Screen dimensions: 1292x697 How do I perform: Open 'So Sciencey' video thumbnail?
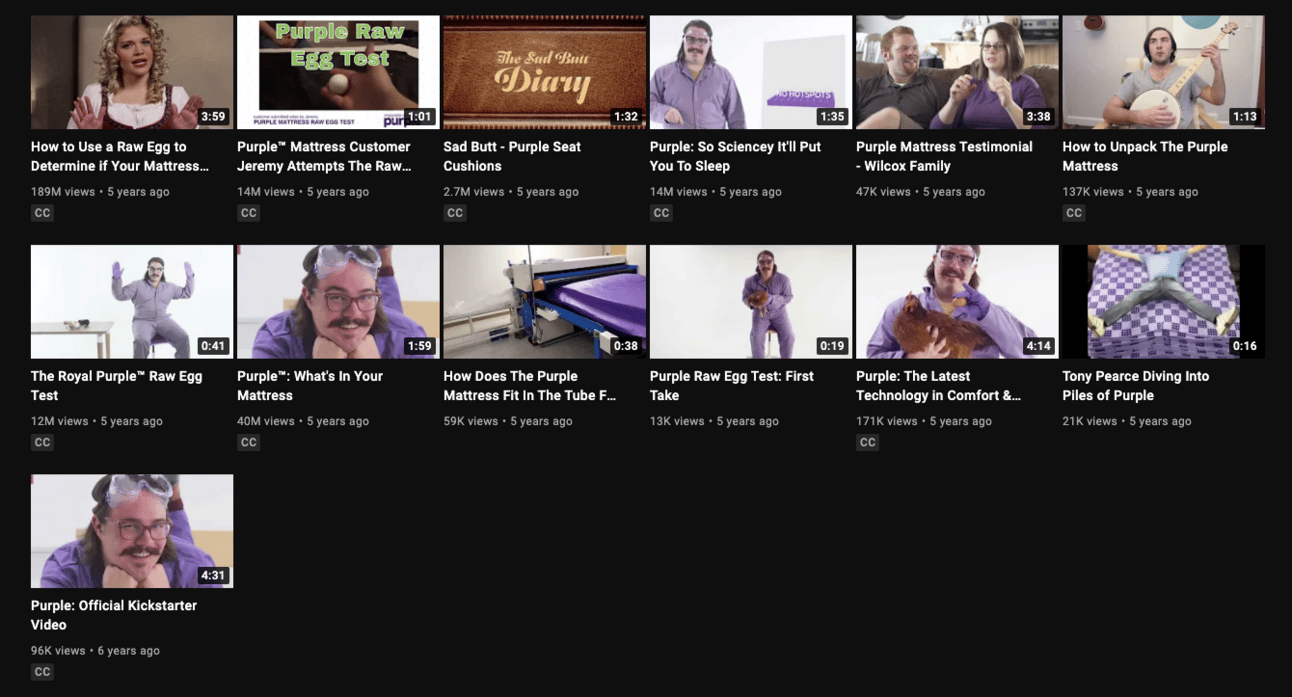[751, 72]
